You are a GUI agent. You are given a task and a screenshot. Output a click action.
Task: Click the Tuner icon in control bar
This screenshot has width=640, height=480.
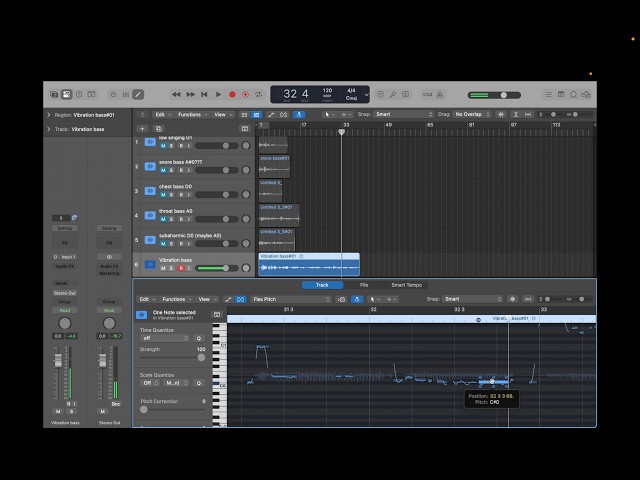393,94
